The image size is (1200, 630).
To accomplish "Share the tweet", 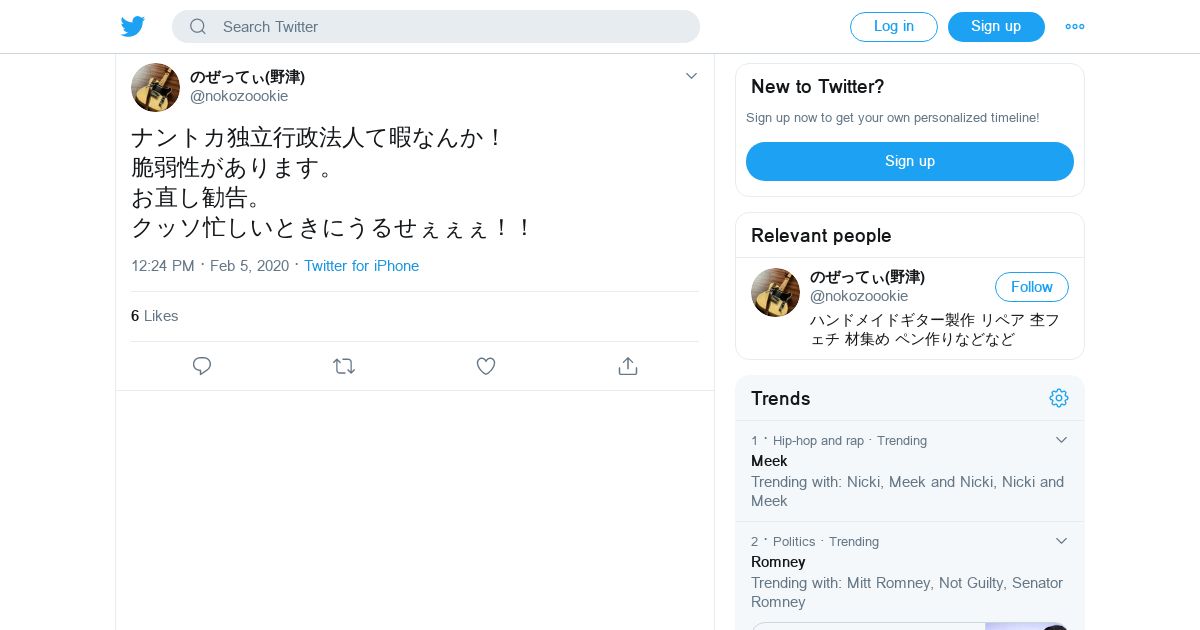I will pos(628,366).
